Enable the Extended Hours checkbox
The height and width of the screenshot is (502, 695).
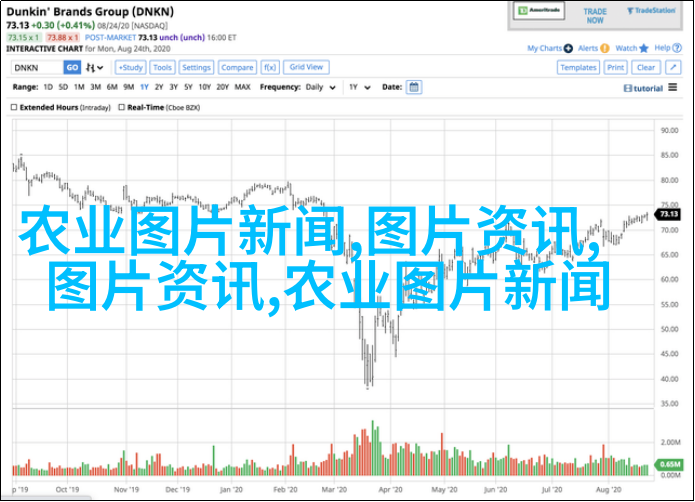click(x=14, y=107)
